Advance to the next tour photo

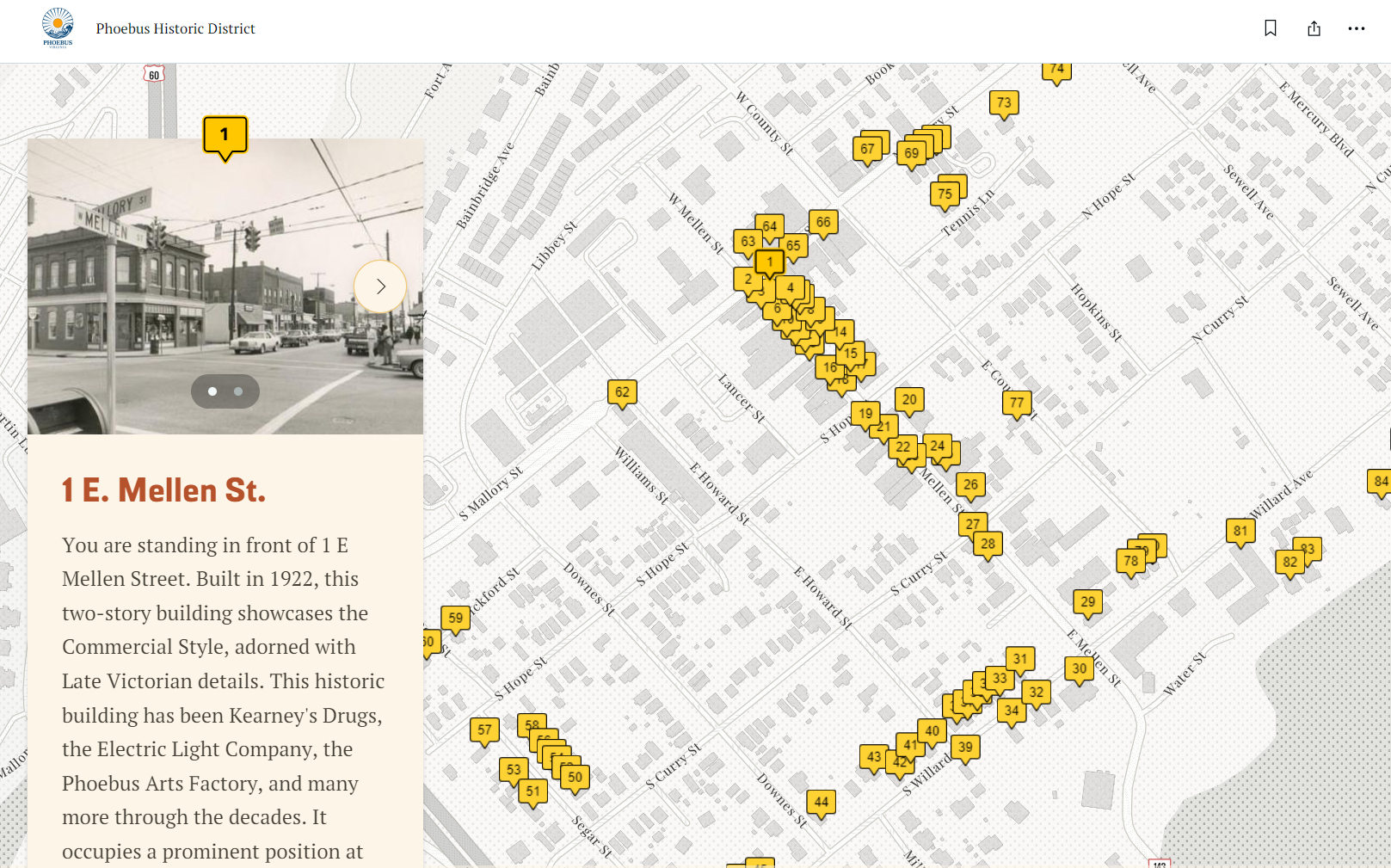click(x=381, y=286)
